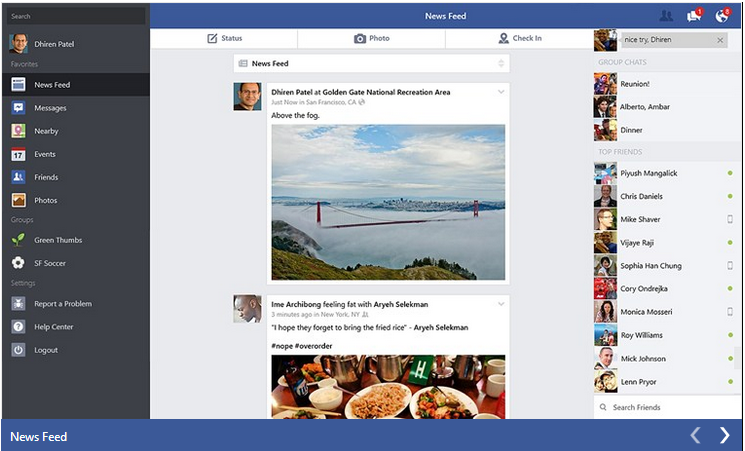
Task: Click Aryeh Selekman name in post header
Action: pos(401,304)
